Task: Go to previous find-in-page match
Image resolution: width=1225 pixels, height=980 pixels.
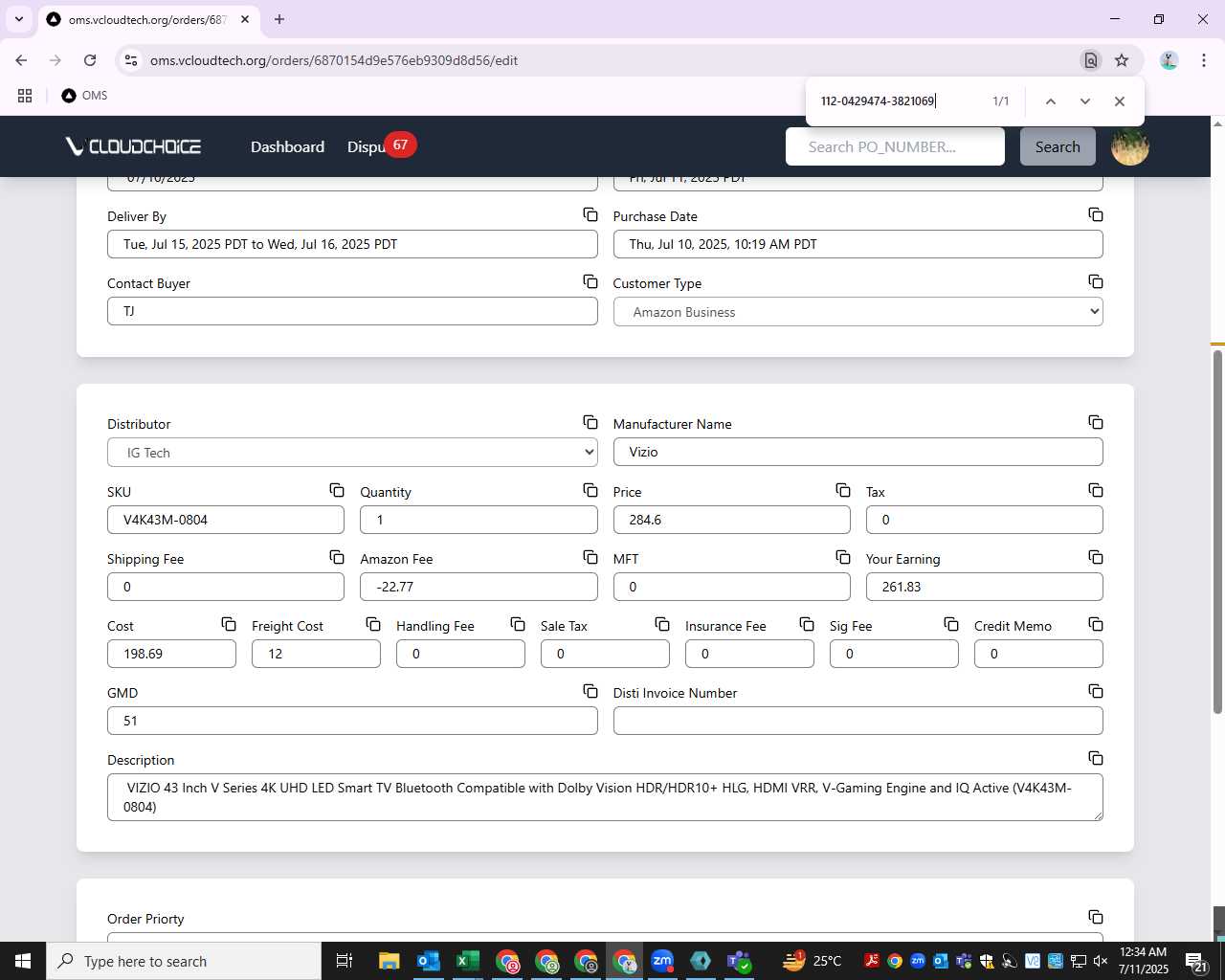Action: (1050, 101)
